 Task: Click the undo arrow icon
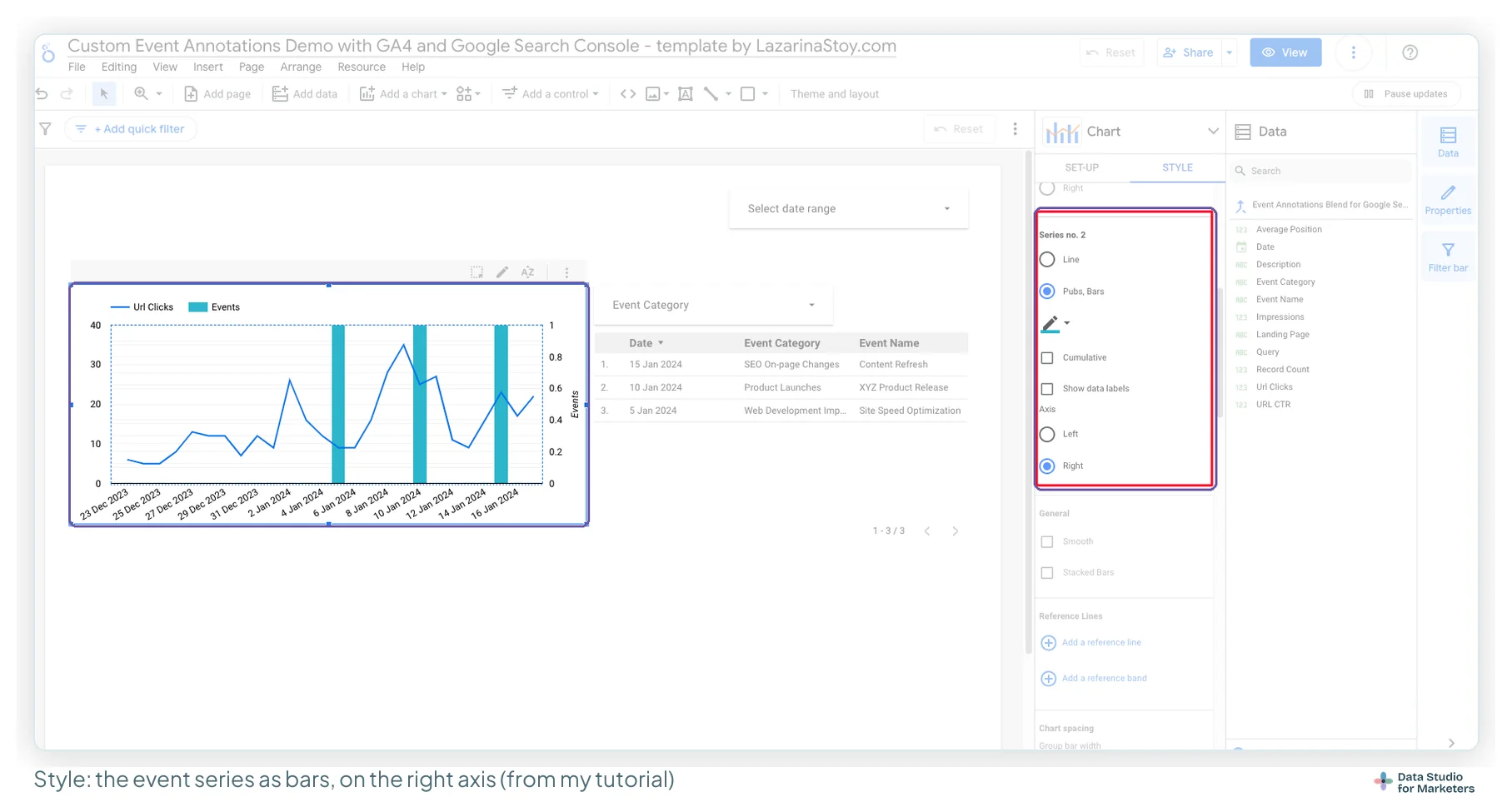42,94
